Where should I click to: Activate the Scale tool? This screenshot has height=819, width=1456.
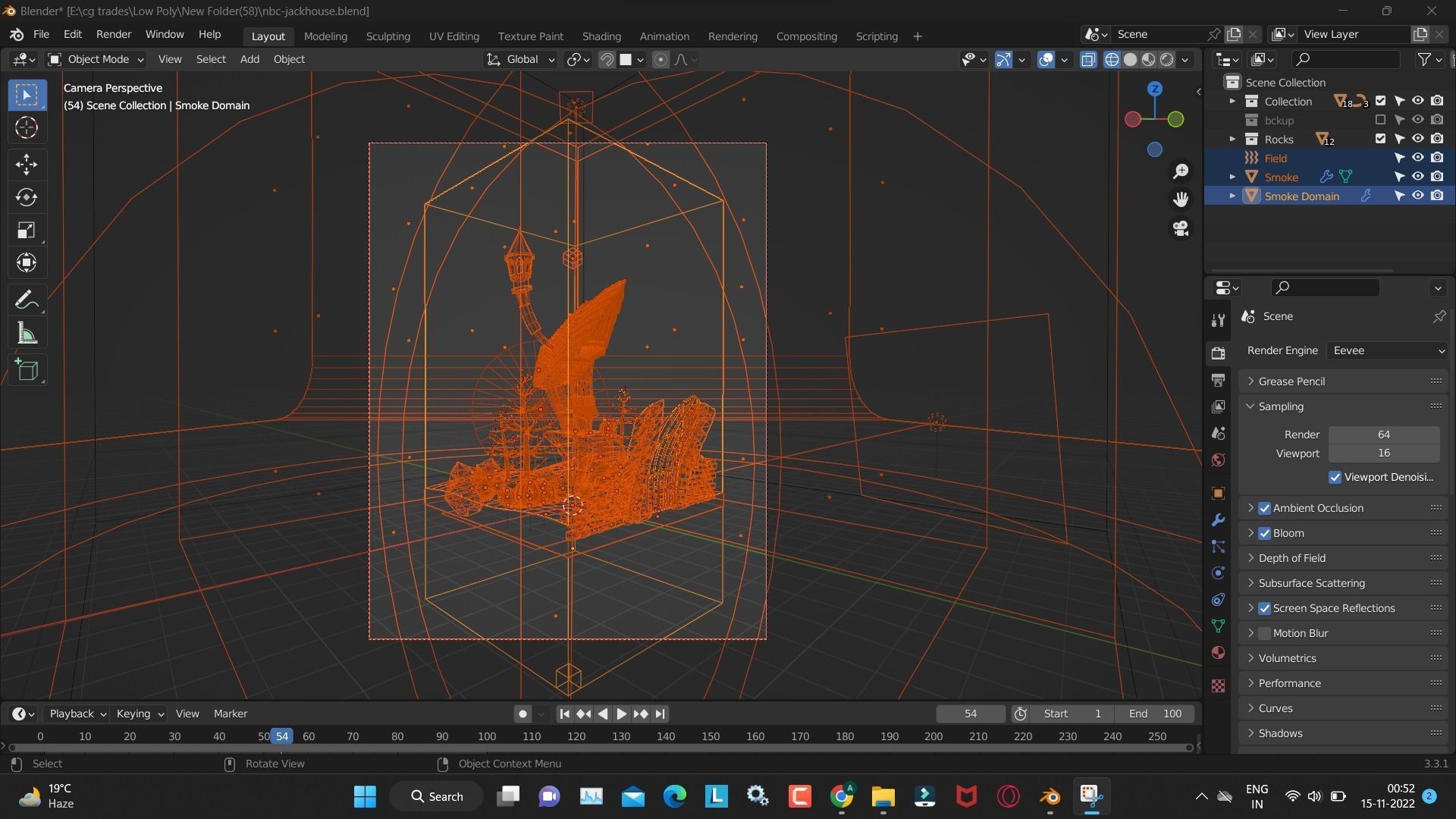[x=27, y=231]
